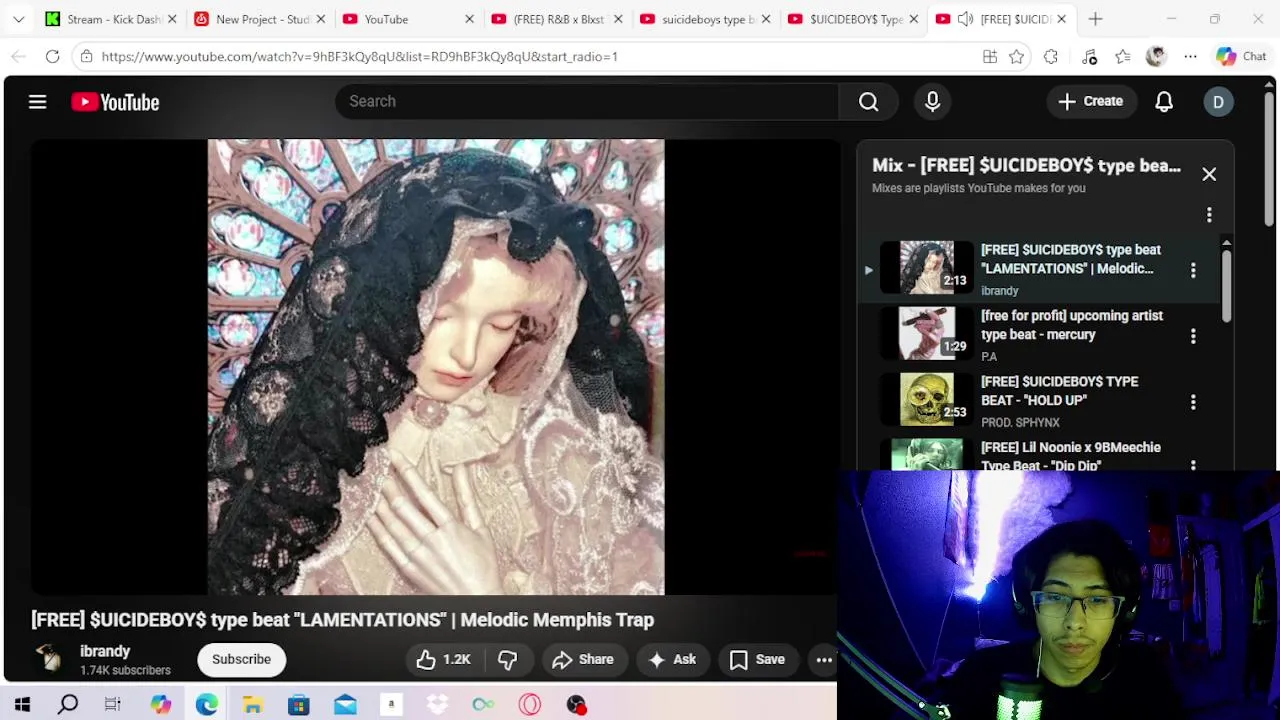Open Copilot Chat sidebar
Image resolution: width=1280 pixels, height=720 pixels.
click(x=1241, y=57)
